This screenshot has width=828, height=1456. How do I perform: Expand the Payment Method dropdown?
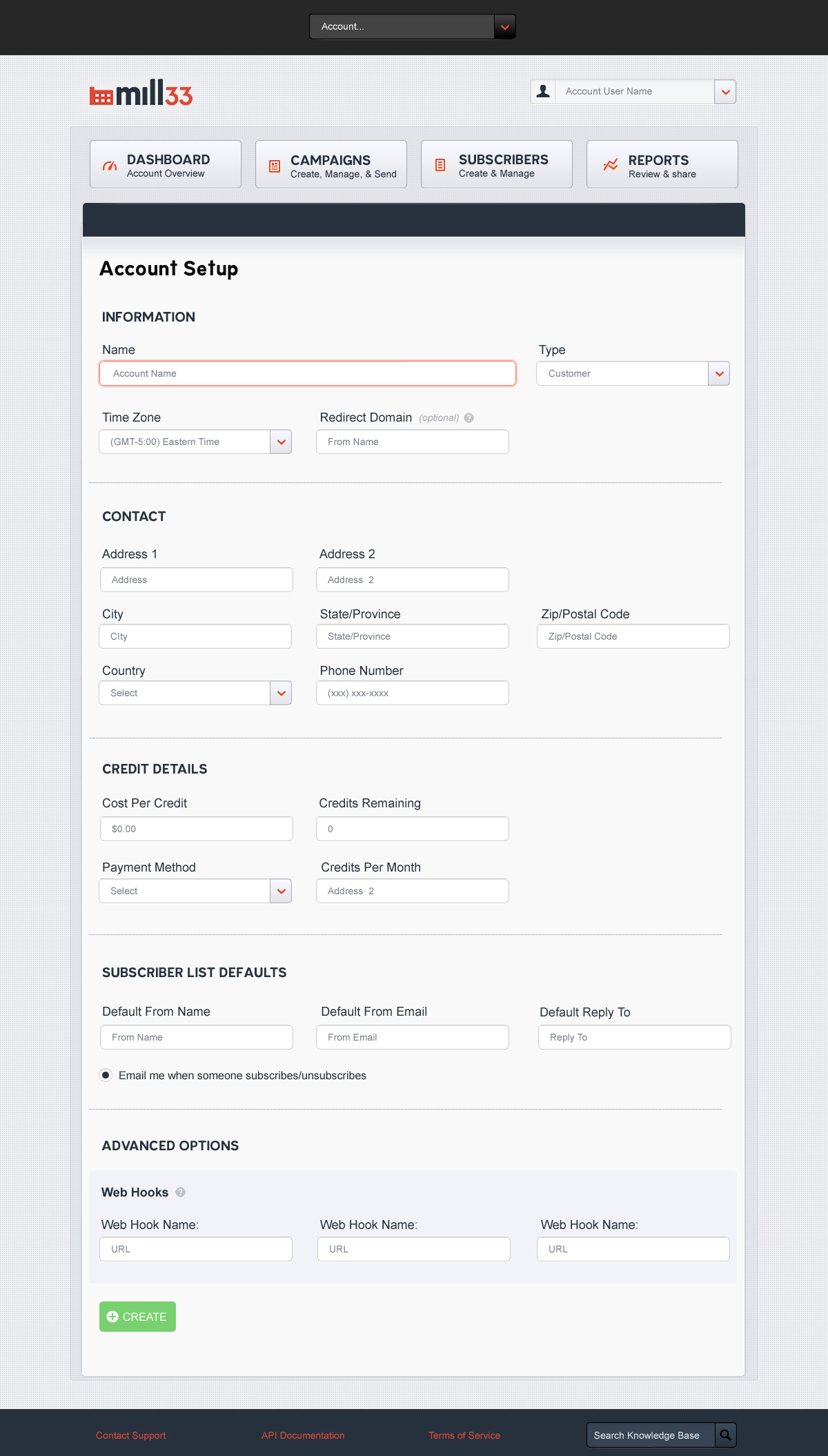click(281, 891)
